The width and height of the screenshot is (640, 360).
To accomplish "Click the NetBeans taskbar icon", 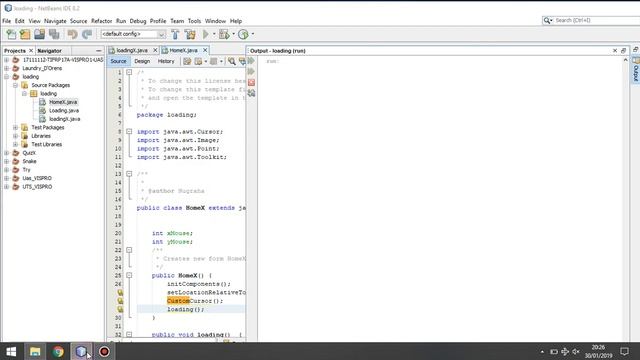I will pos(81,351).
